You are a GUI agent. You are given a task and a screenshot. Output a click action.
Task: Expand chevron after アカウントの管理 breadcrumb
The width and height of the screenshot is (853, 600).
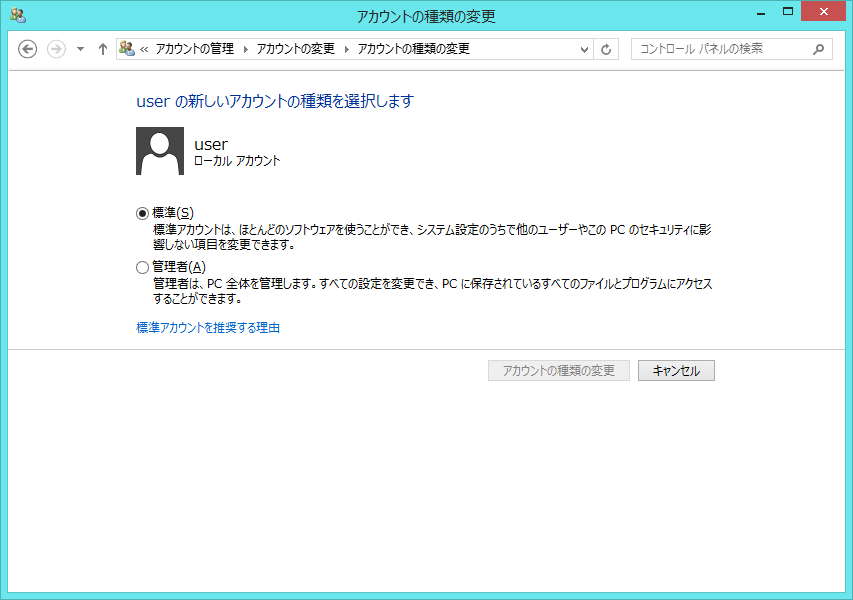click(x=246, y=49)
